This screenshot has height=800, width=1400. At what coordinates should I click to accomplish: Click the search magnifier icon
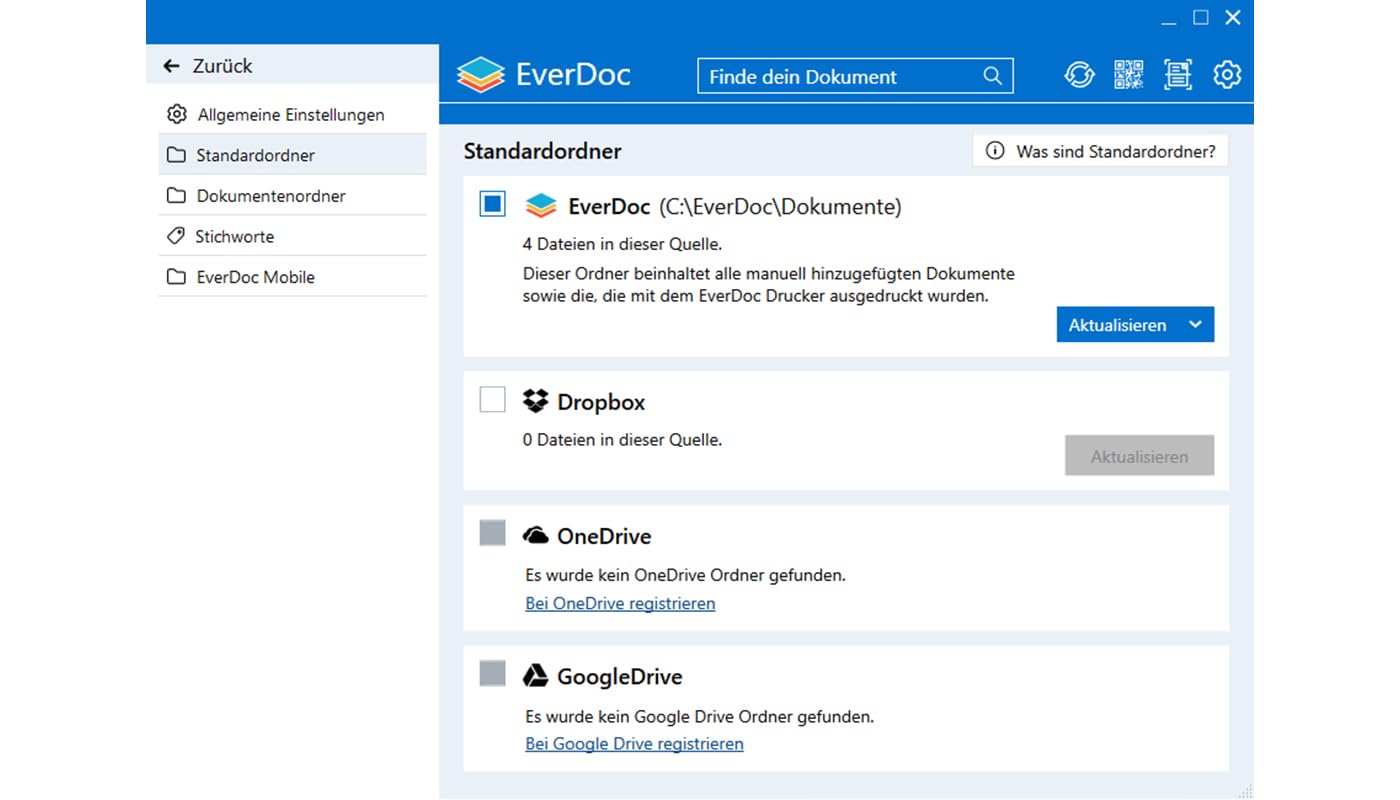click(x=992, y=76)
